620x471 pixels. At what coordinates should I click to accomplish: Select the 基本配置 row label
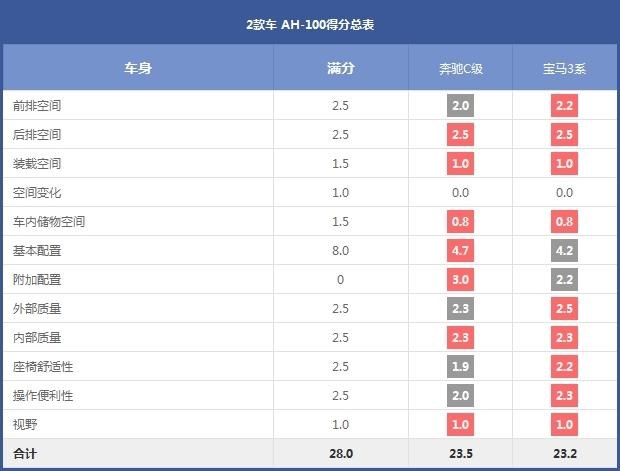37,250
